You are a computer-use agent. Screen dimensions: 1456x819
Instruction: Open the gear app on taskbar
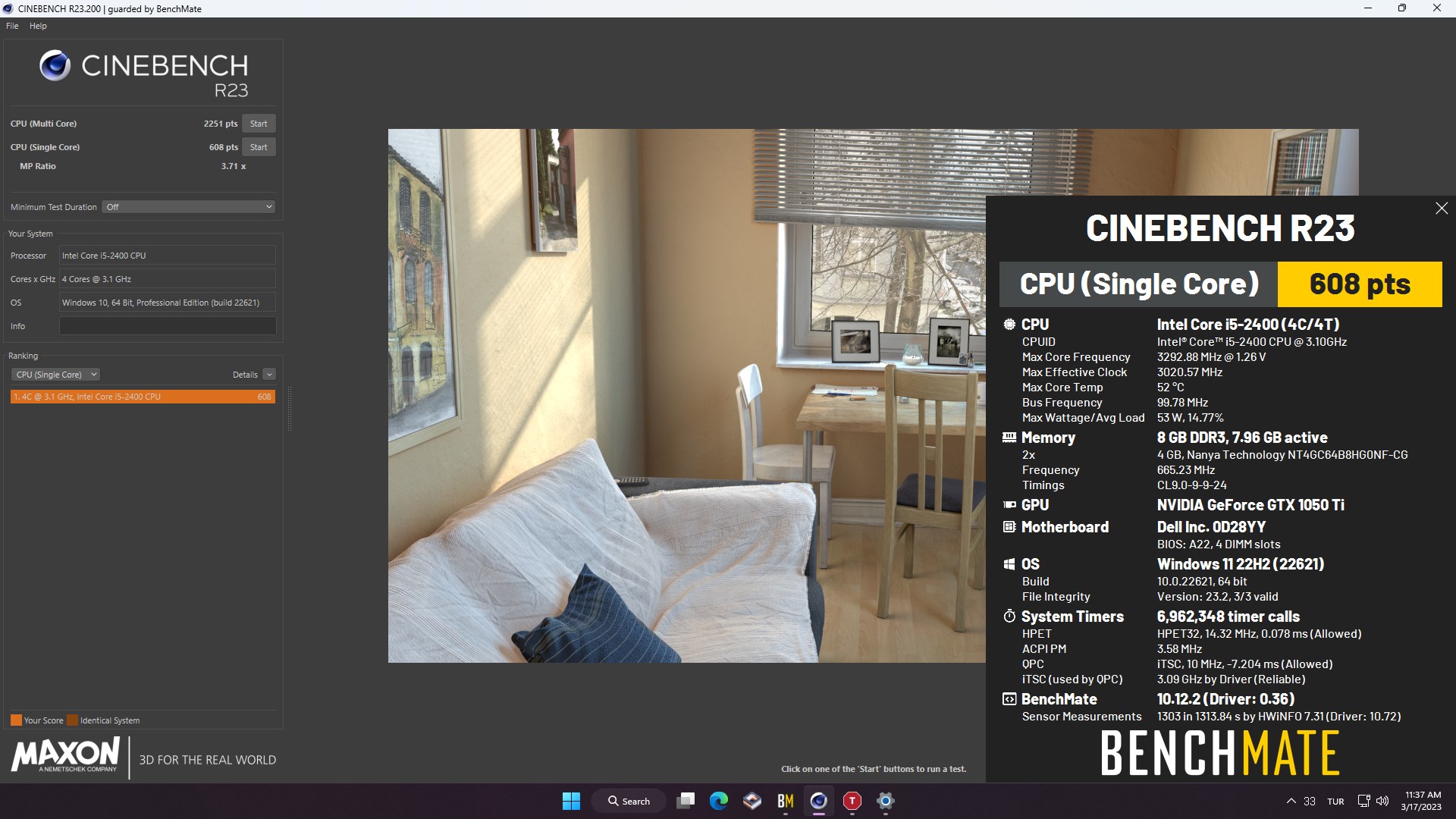885,801
